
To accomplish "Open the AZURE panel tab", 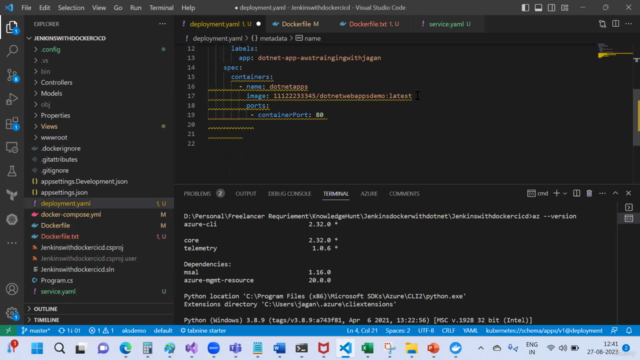I will [369, 193].
